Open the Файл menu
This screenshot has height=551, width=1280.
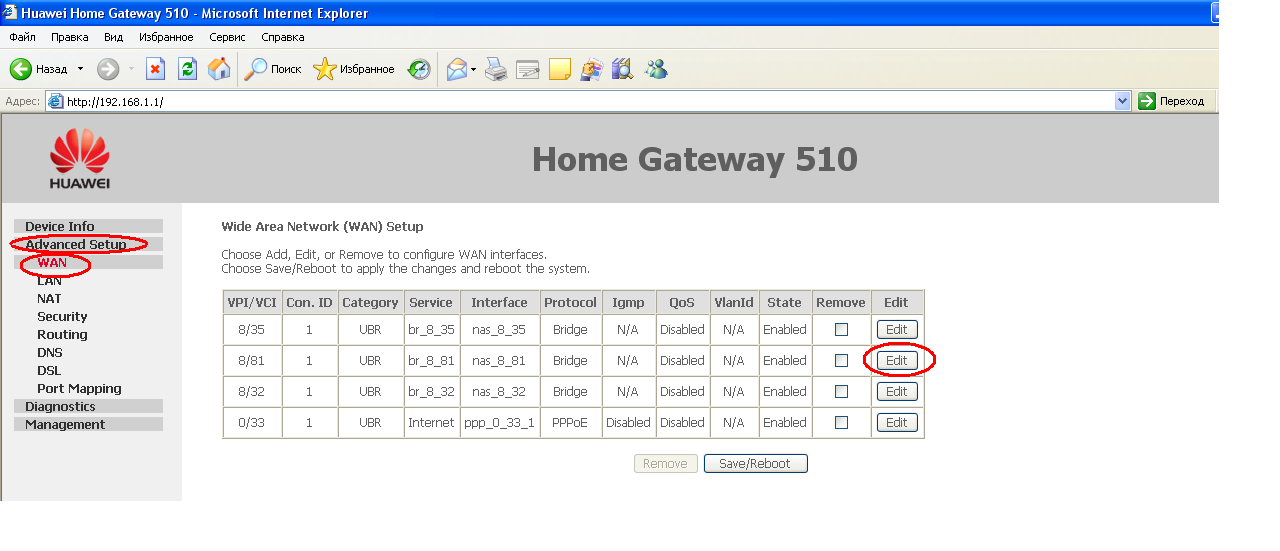pyautogui.click(x=23, y=37)
